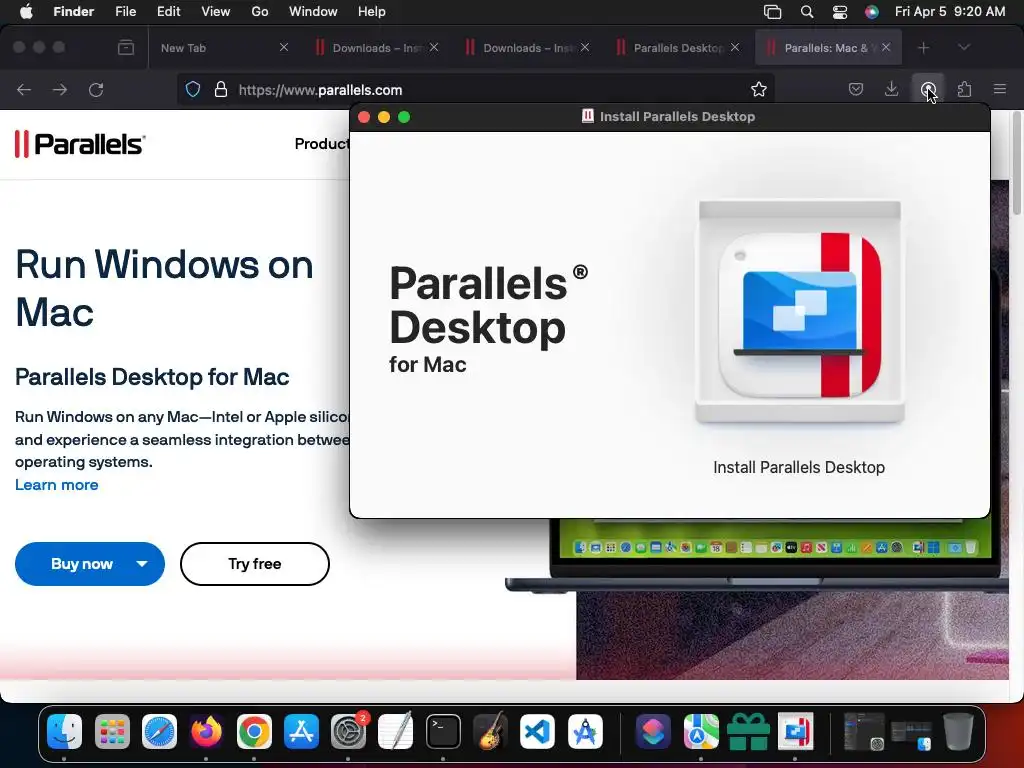The image size is (1024, 768).
Task: Follow the Learn more link
Action: 57,485
